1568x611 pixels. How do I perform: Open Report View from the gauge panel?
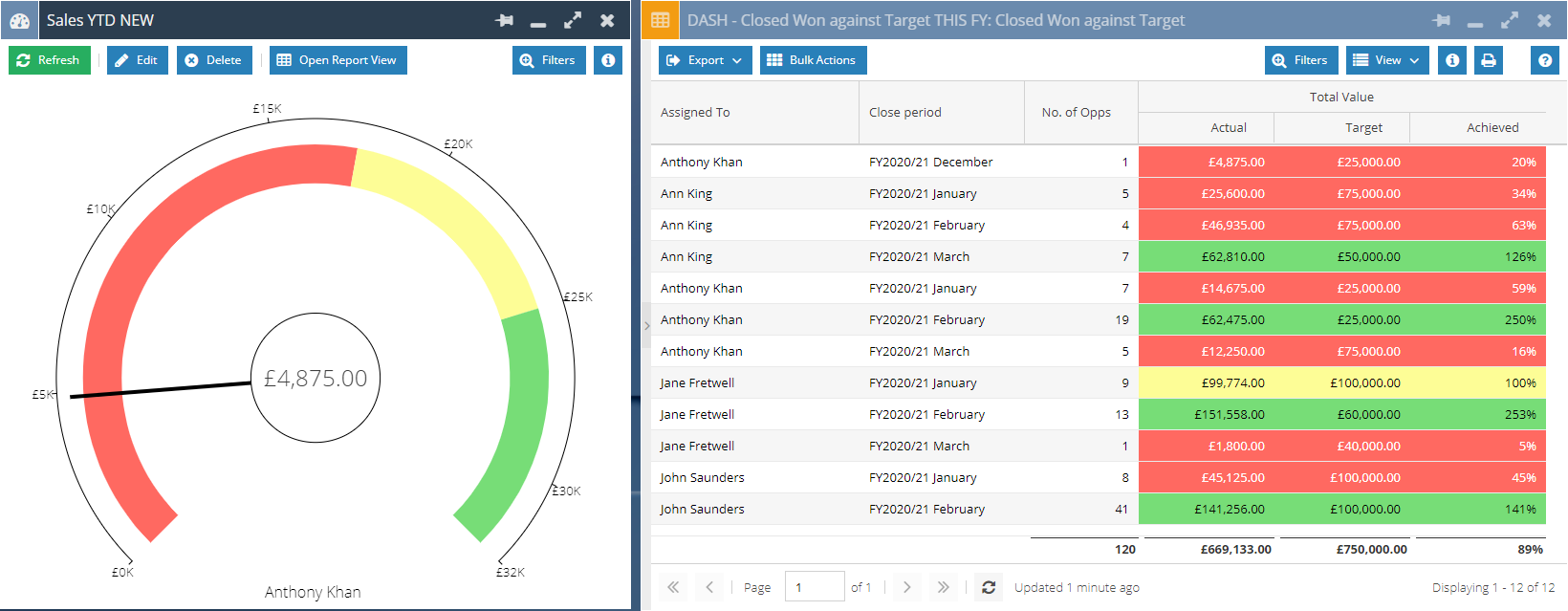tap(338, 60)
